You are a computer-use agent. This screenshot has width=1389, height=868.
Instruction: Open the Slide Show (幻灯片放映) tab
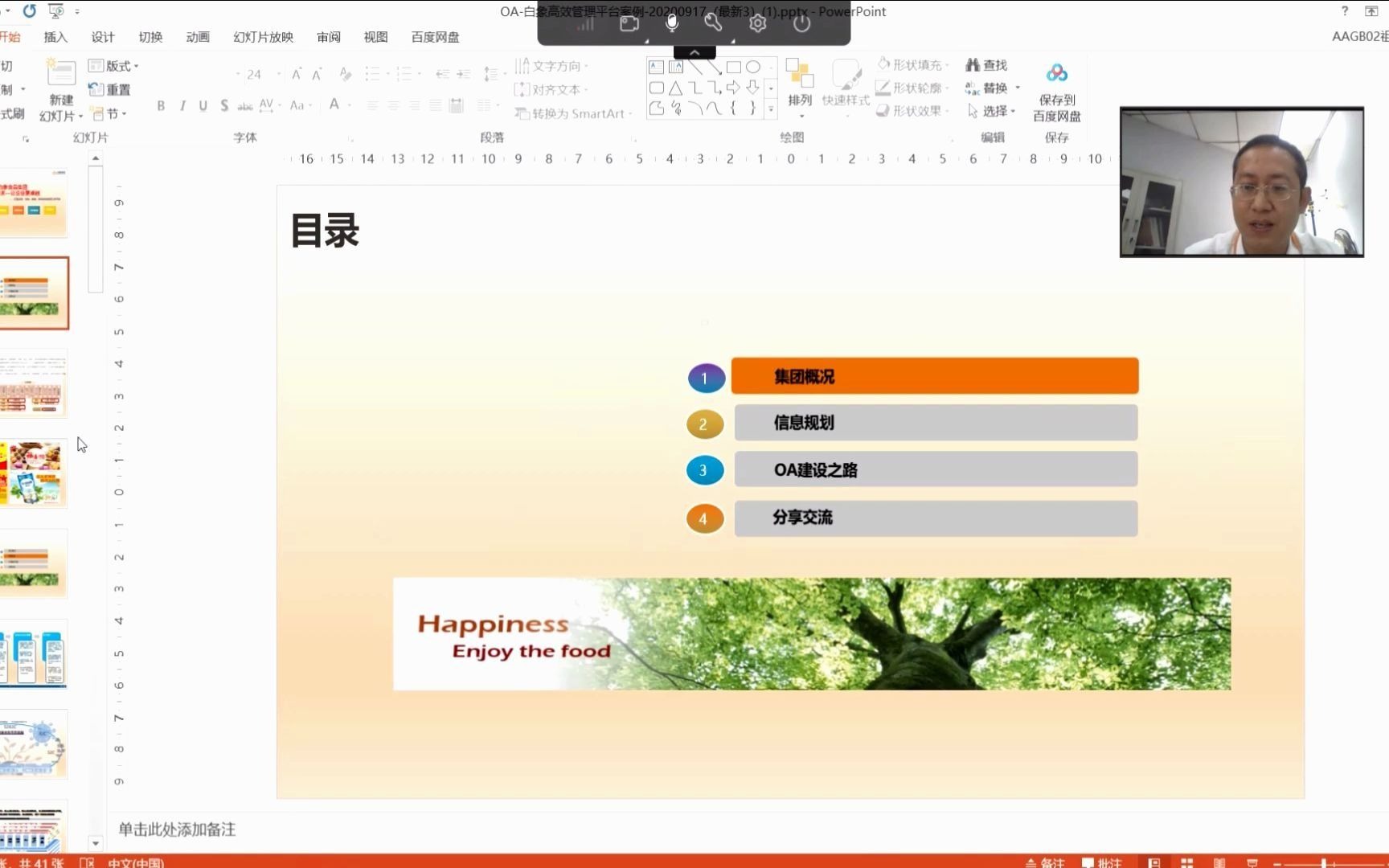pyautogui.click(x=264, y=37)
